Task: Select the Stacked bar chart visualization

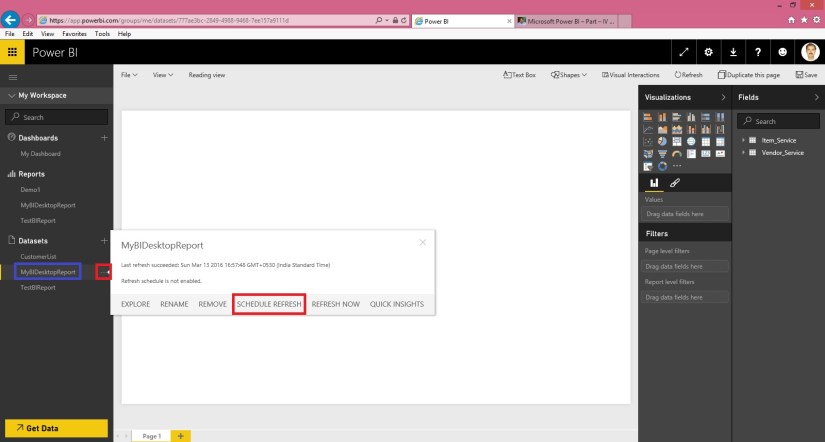Action: point(648,117)
